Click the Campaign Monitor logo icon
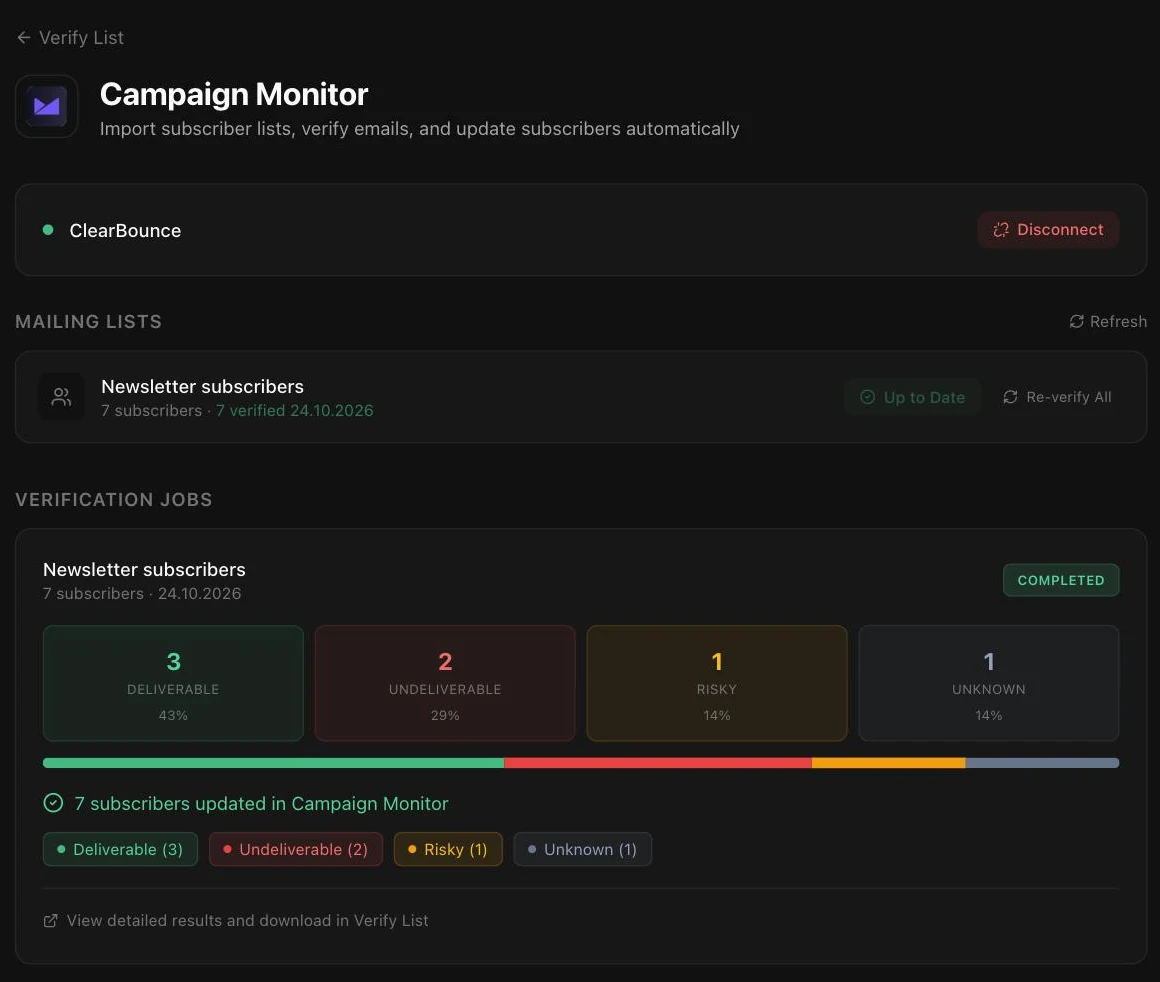1160x982 pixels. pyautogui.click(x=47, y=107)
